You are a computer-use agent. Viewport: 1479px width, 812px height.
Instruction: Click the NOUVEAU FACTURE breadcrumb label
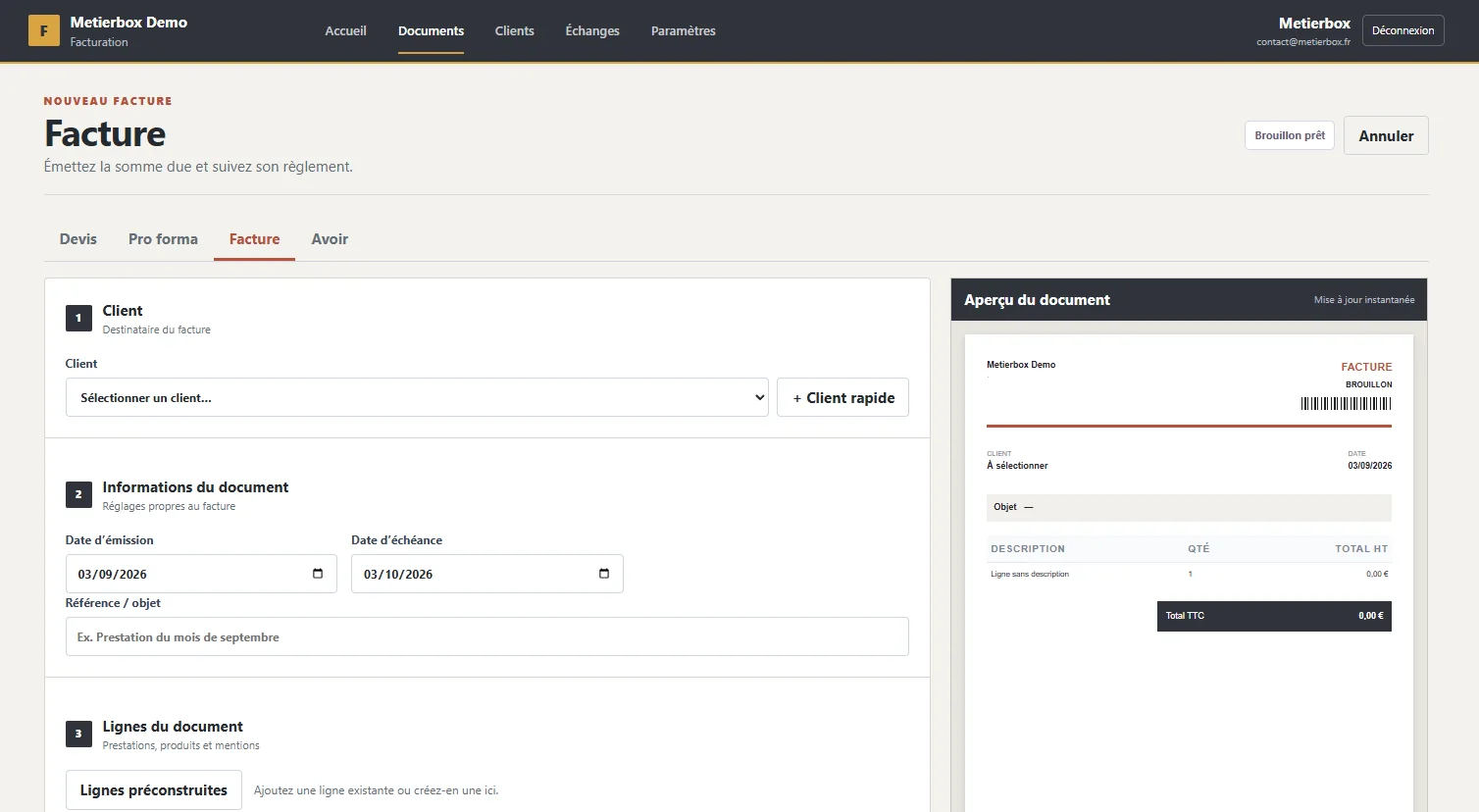pyautogui.click(x=108, y=101)
